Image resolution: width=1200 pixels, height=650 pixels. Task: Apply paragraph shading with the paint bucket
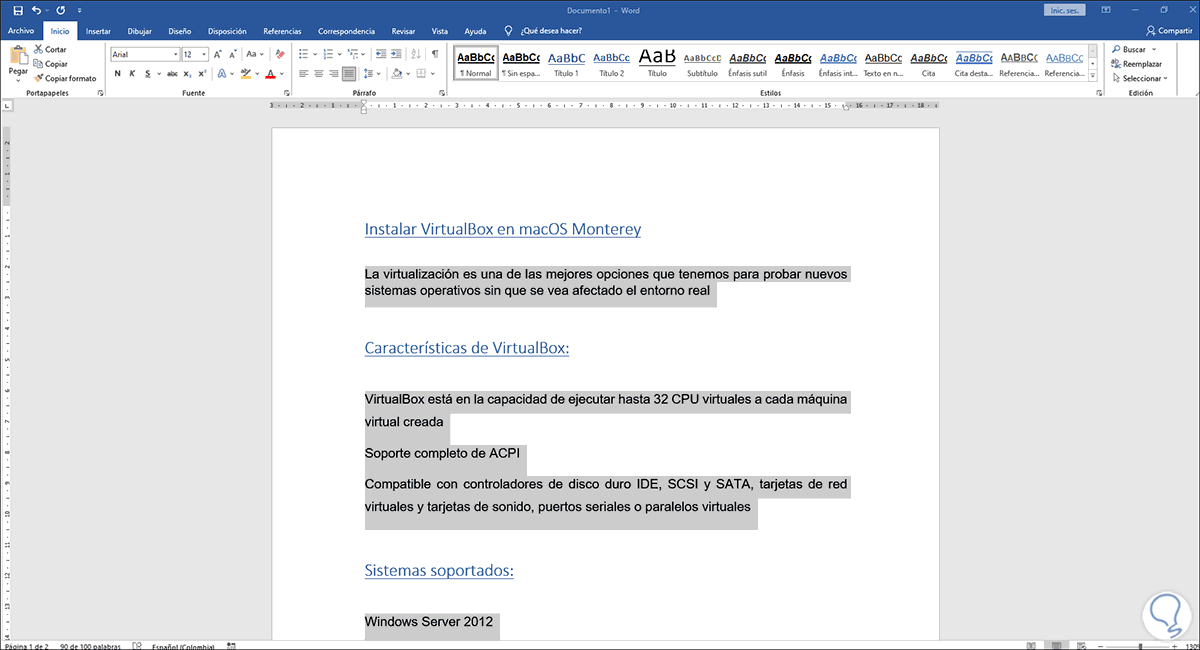pos(396,73)
